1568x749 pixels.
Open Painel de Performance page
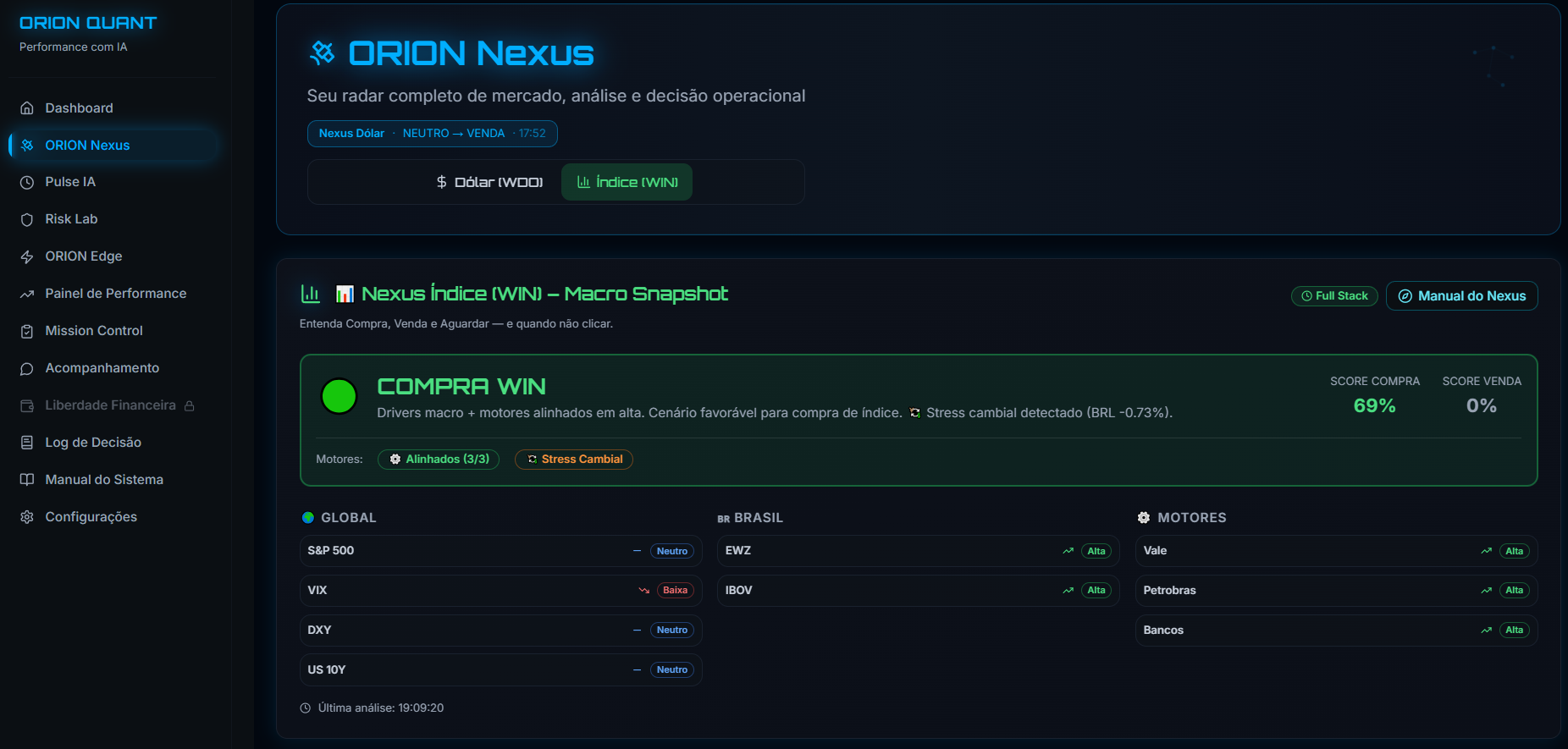pos(113,294)
